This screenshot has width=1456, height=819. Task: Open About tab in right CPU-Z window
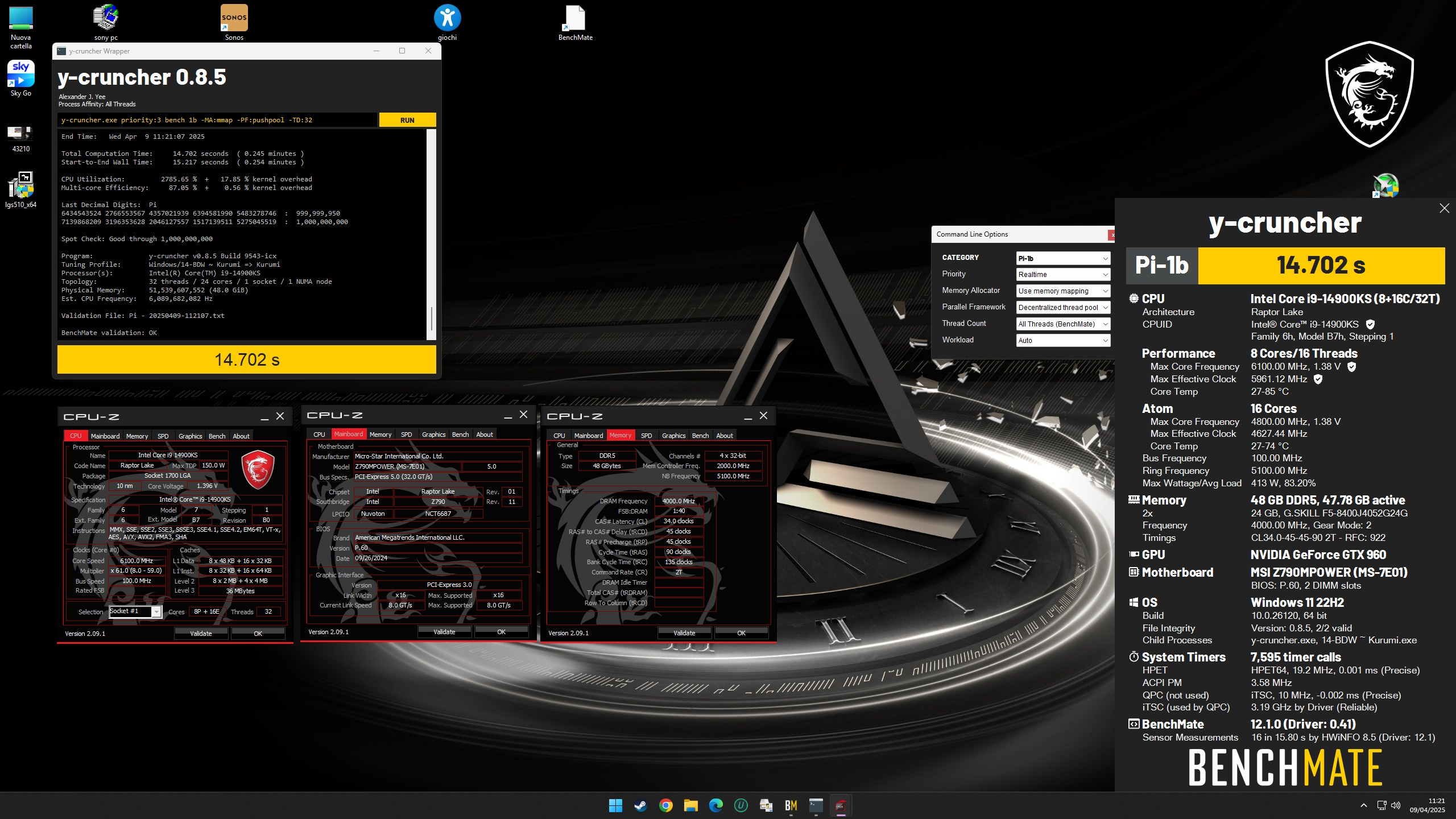click(724, 436)
